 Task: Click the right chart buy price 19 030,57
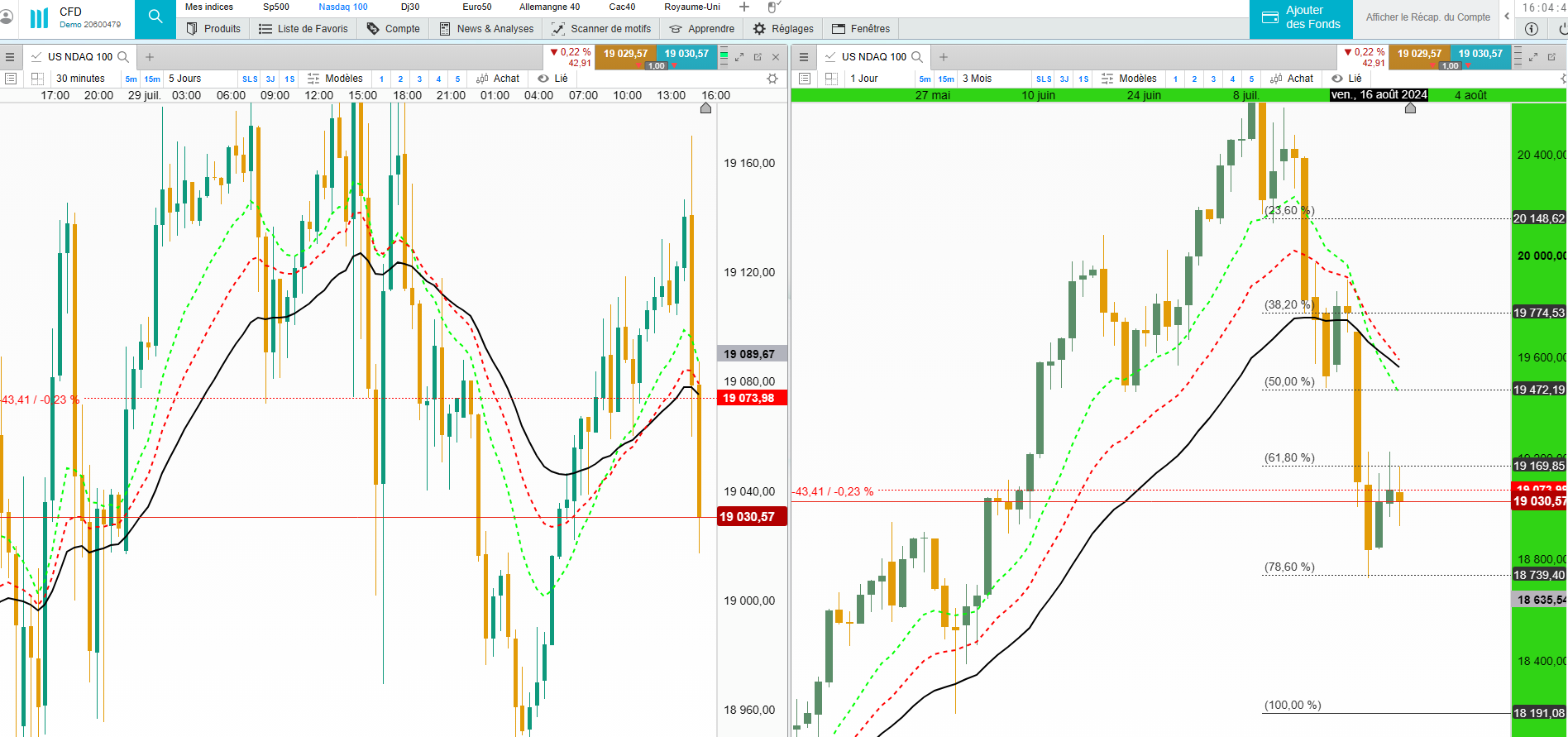coord(1481,55)
